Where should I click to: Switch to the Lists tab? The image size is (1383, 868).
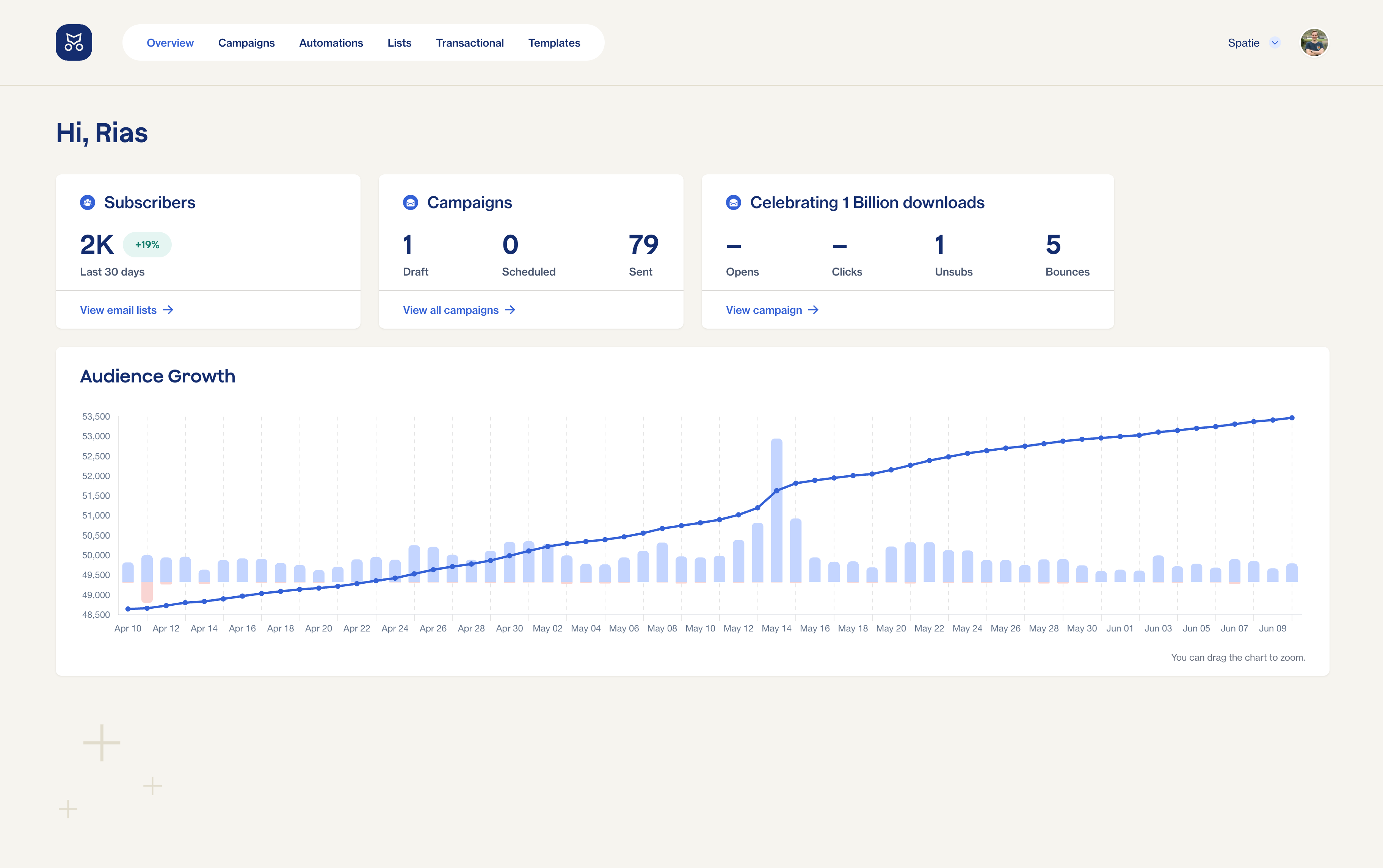400,43
